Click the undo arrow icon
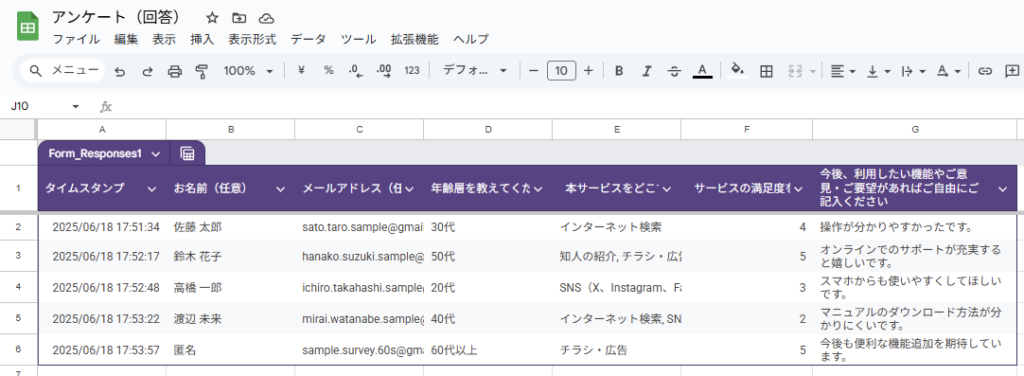1024x376 pixels. (x=120, y=71)
